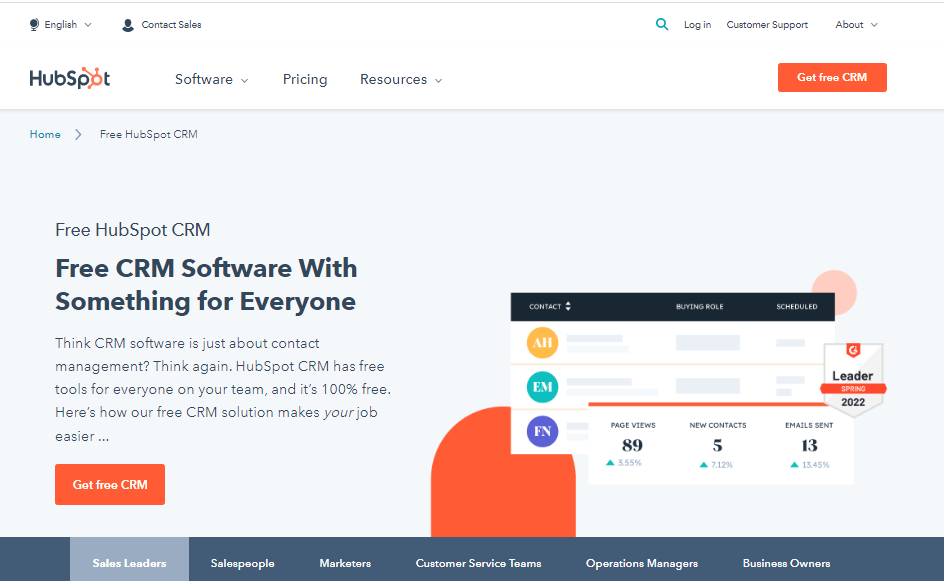Click the Contact Sales person icon
This screenshot has width=944, height=581.
point(128,25)
